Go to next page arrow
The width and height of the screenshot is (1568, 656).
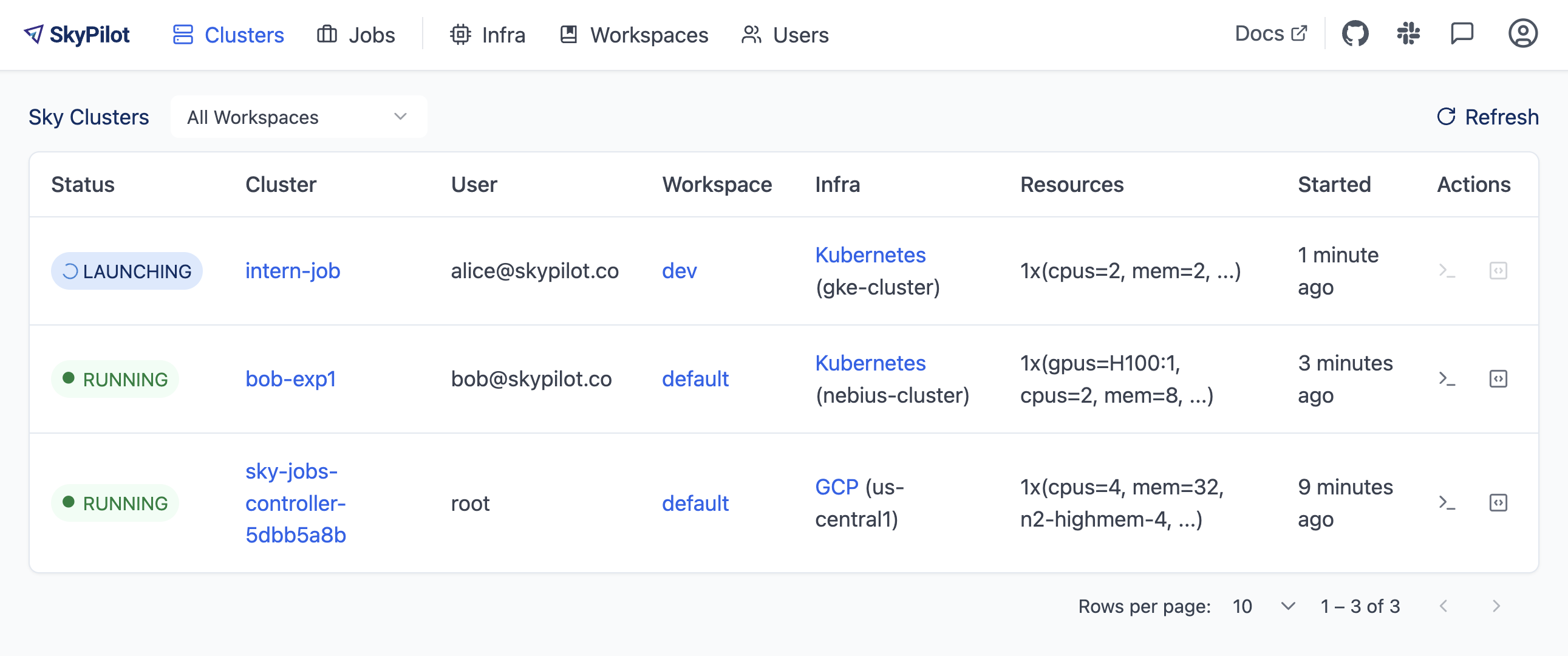click(1496, 606)
